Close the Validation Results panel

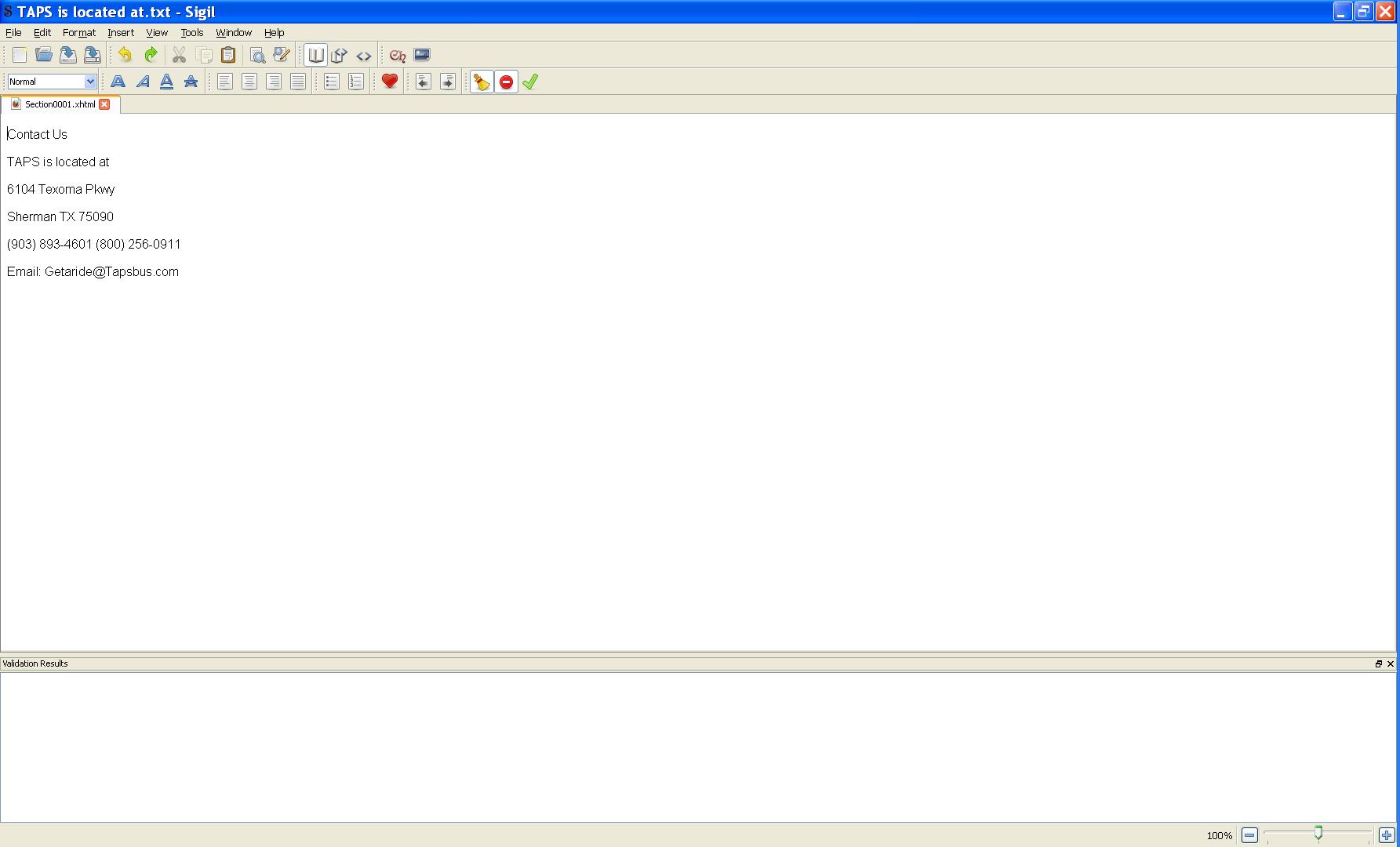1391,663
